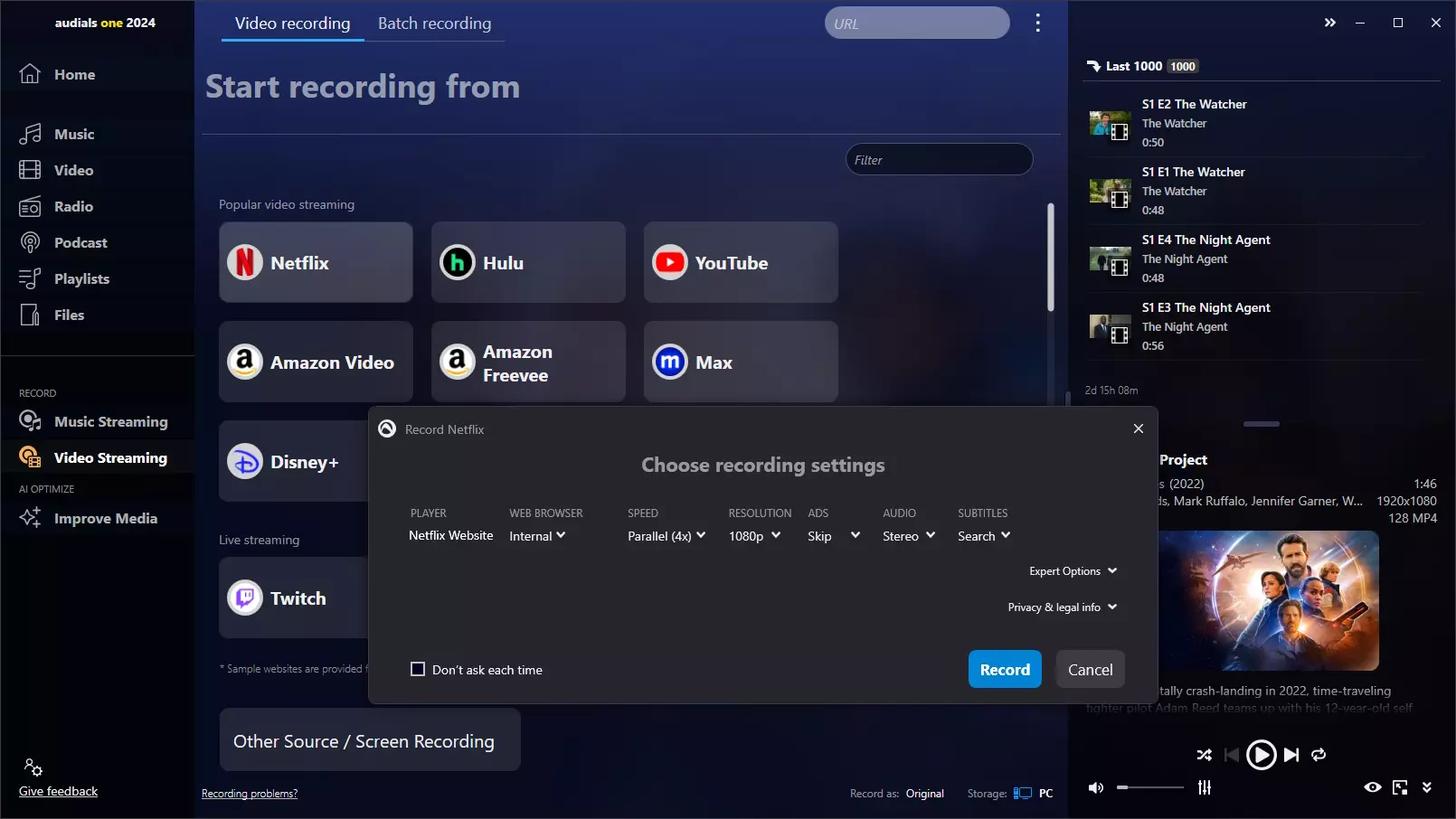
Task: Change Record as Original setting
Action: (x=924, y=794)
